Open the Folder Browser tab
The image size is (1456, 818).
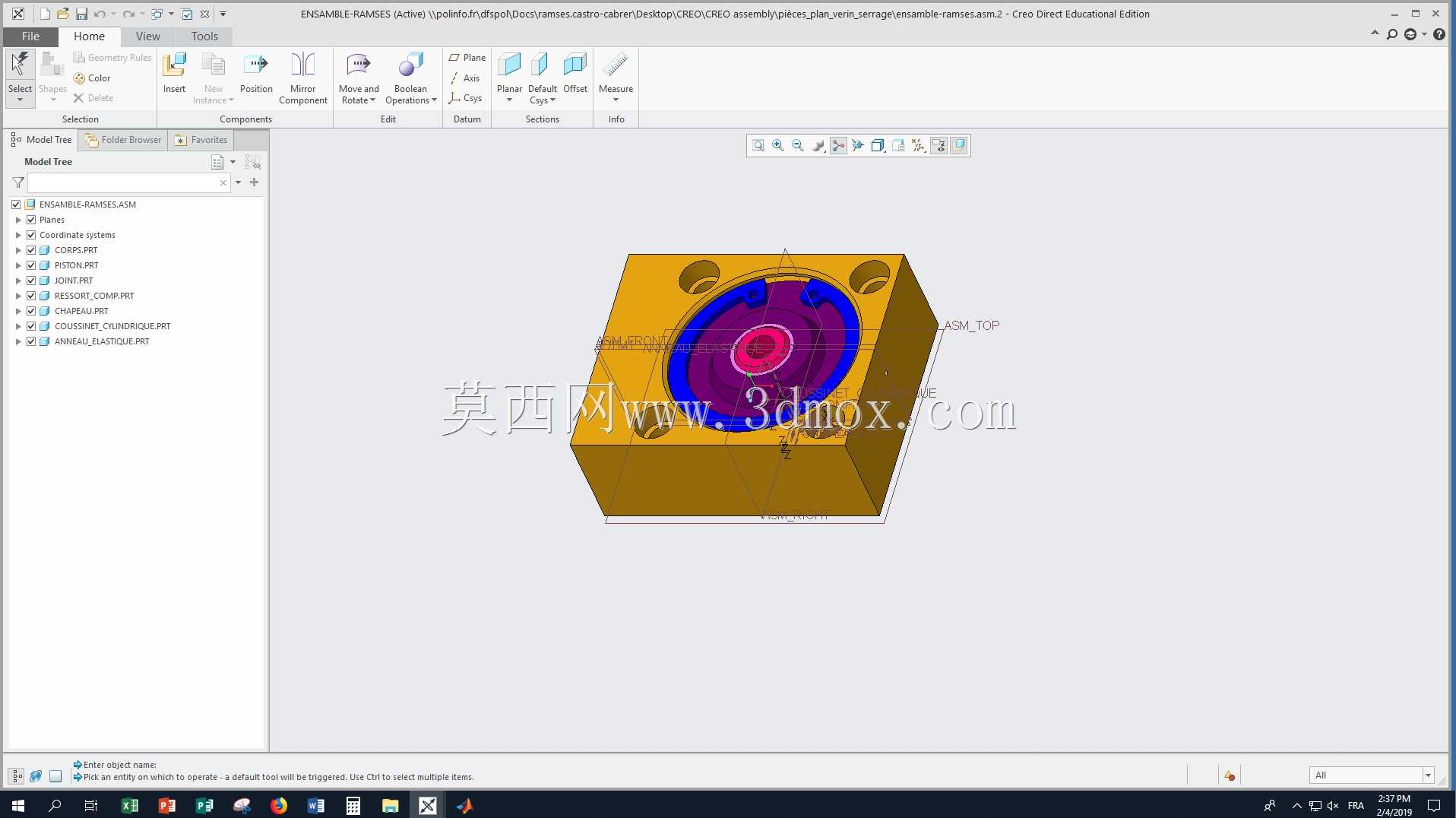click(x=123, y=140)
